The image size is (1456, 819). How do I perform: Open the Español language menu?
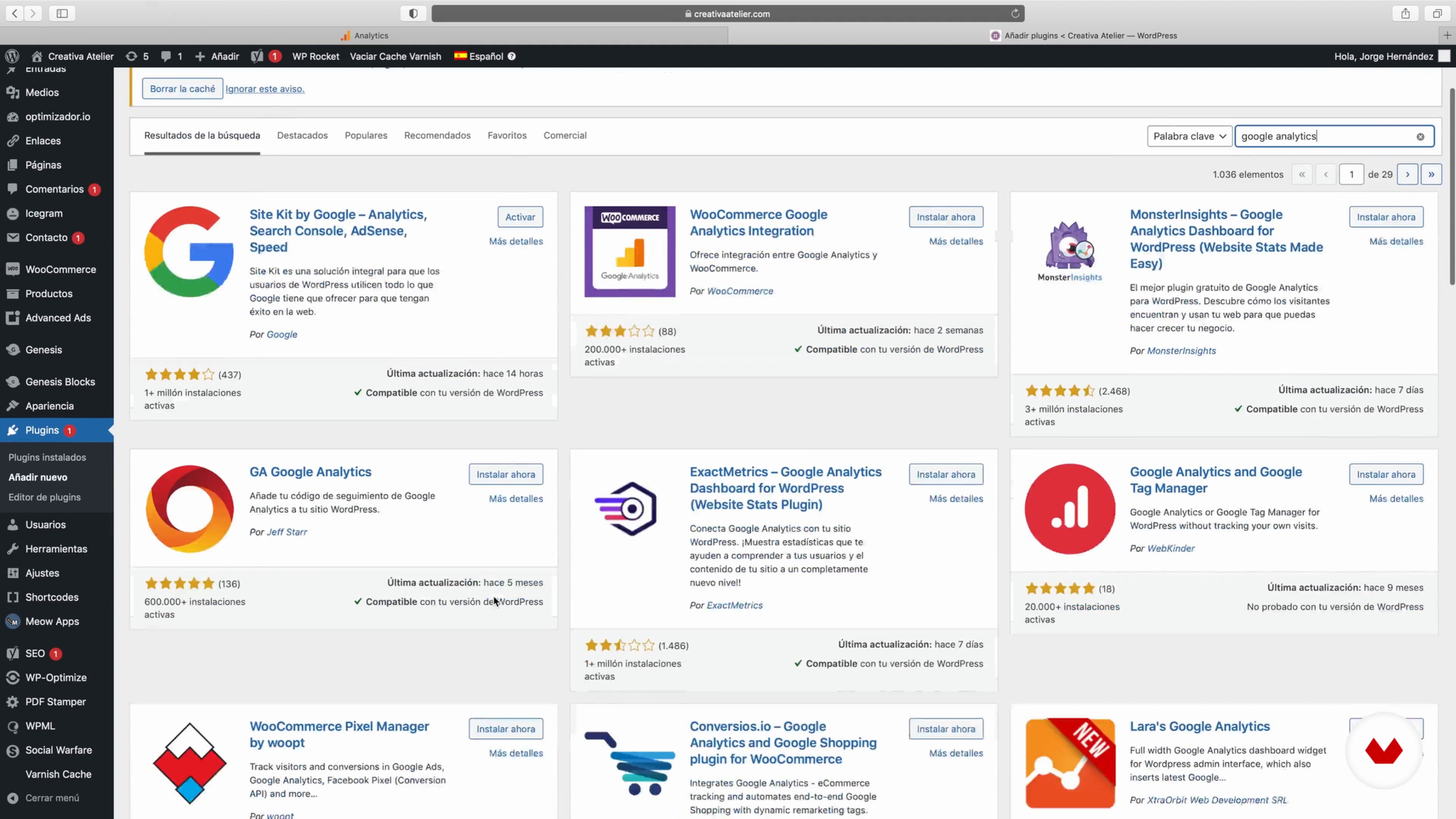coord(479,56)
